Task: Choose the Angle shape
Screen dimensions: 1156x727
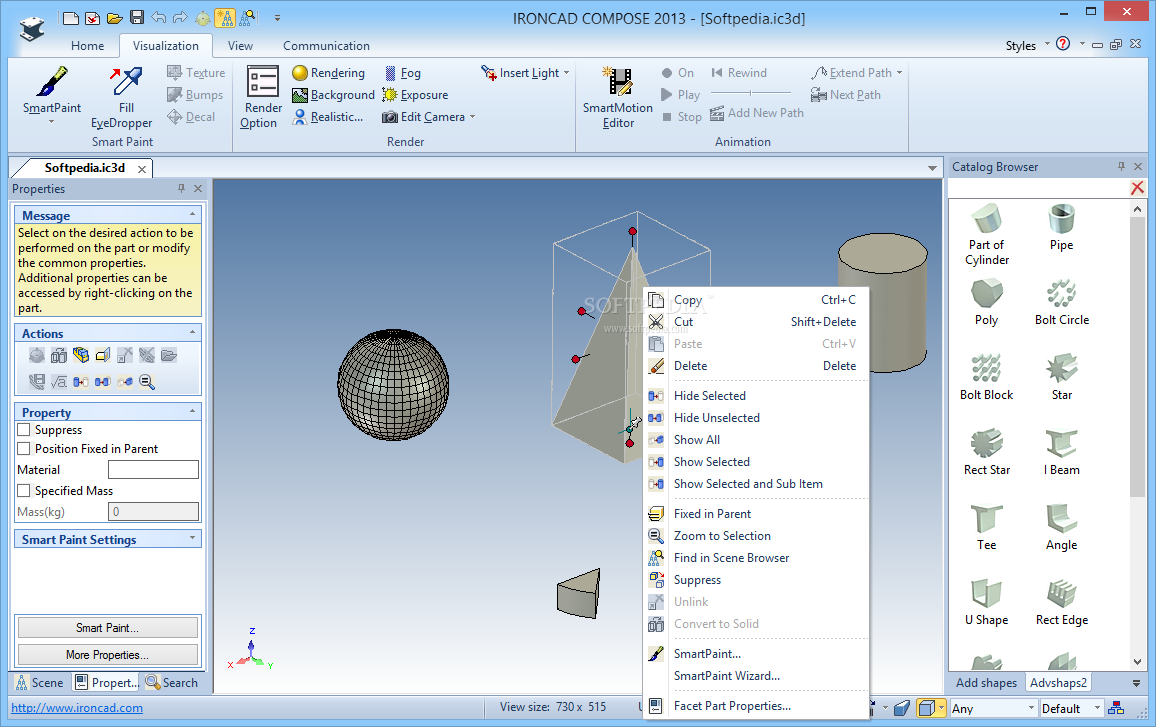Action: (1062, 528)
